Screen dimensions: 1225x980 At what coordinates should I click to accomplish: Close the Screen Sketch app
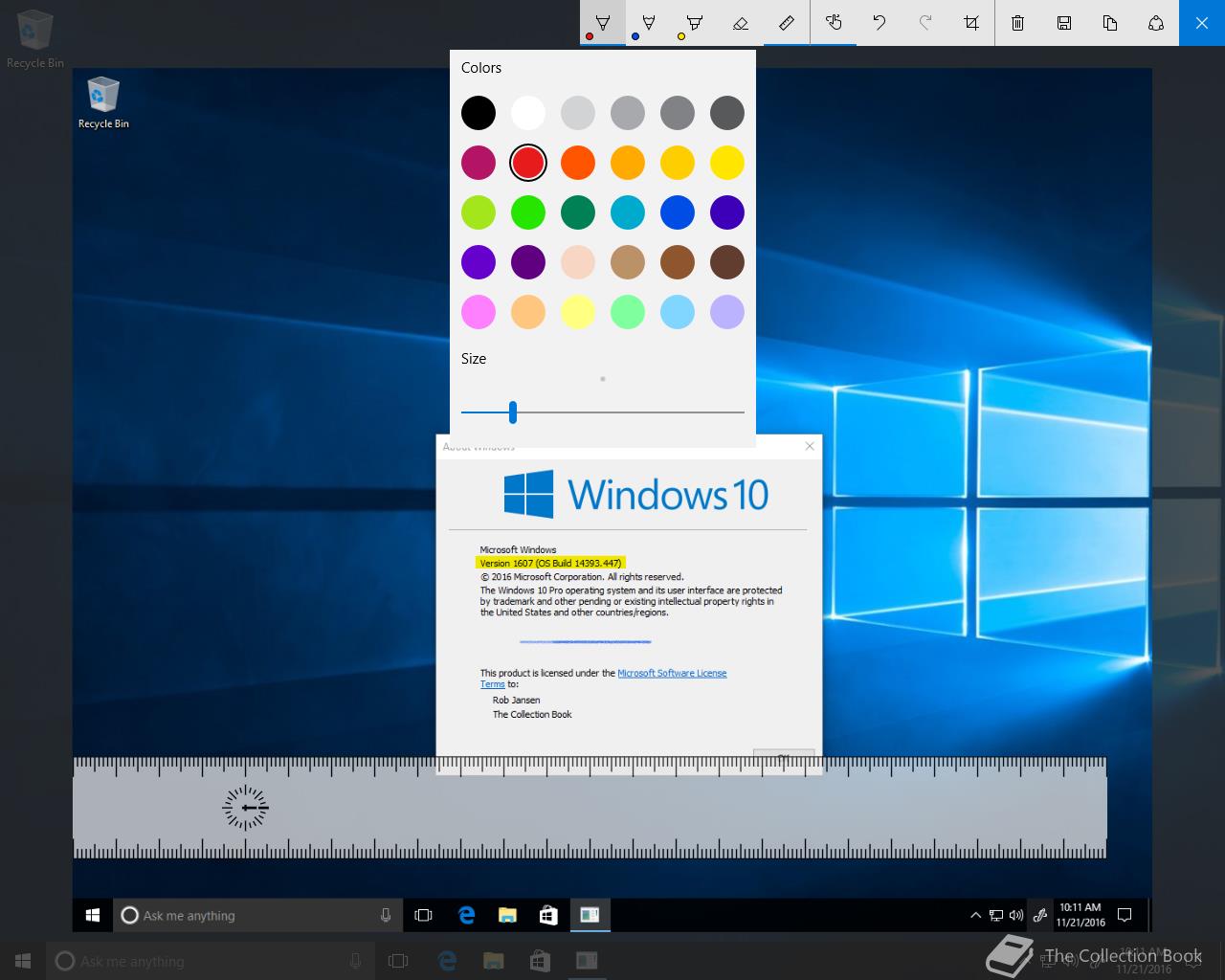click(x=1202, y=23)
